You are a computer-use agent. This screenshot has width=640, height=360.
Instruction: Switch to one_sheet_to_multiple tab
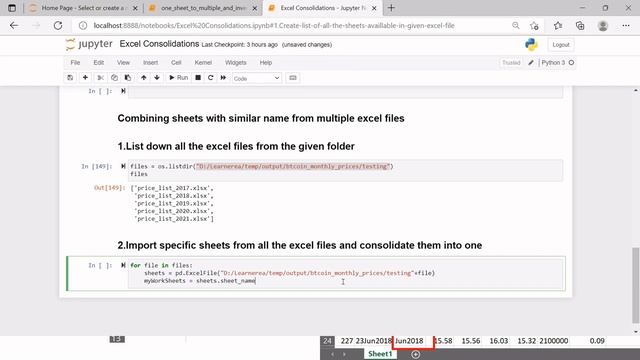point(203,8)
